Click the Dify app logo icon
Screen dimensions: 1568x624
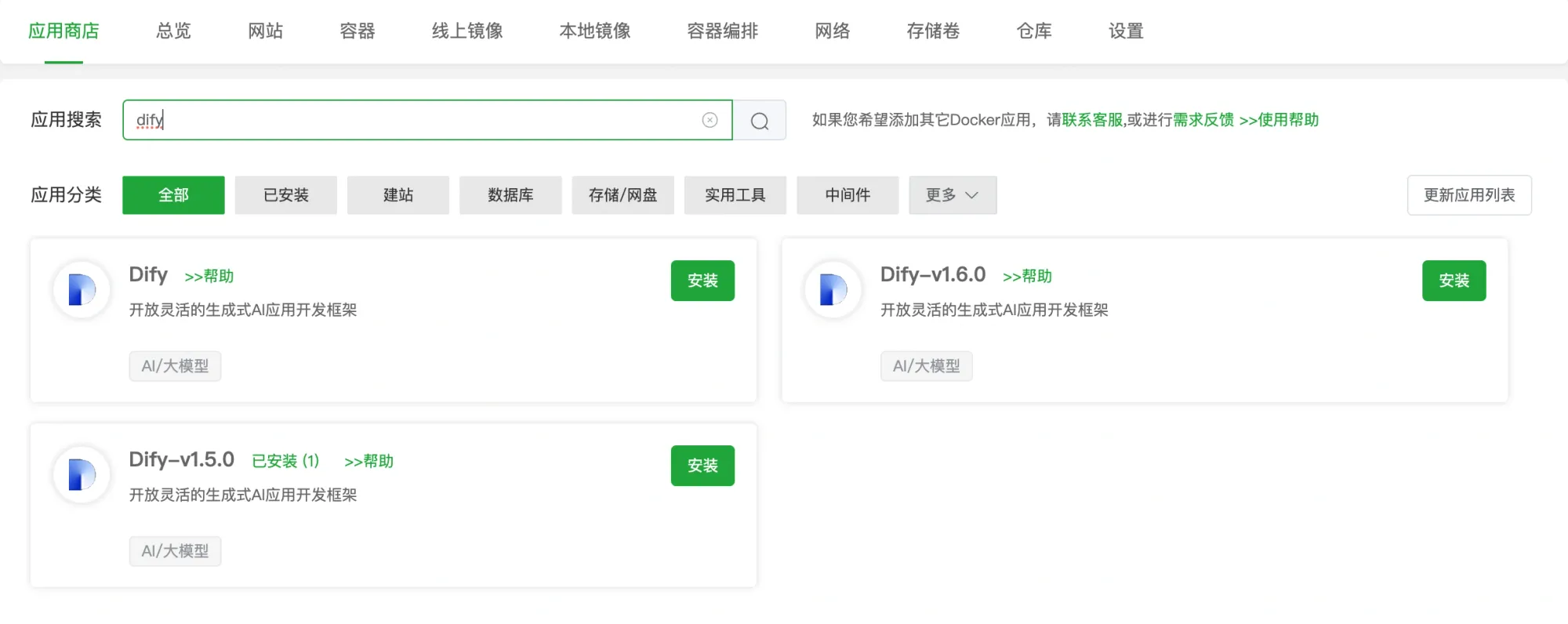coord(82,289)
